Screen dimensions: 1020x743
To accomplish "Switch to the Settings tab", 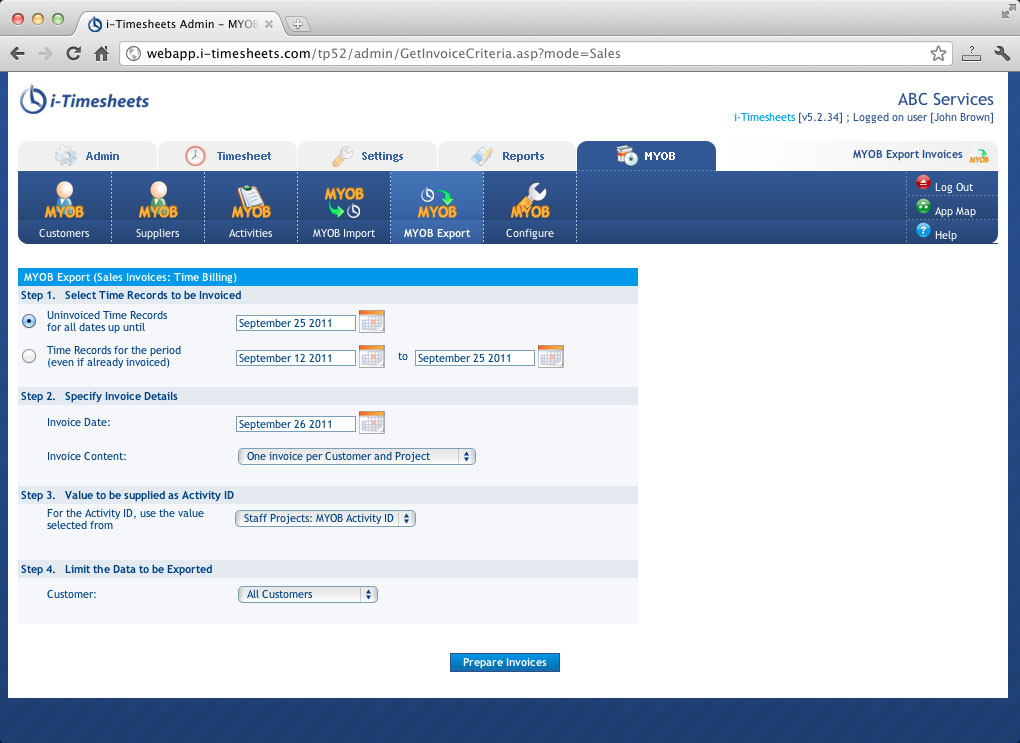I will [x=368, y=156].
